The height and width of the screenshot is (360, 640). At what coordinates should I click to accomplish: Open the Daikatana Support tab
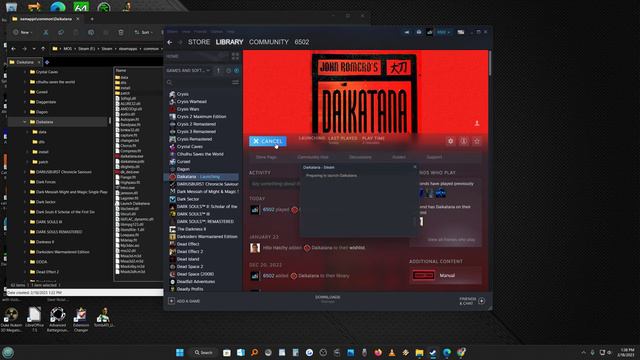click(434, 157)
